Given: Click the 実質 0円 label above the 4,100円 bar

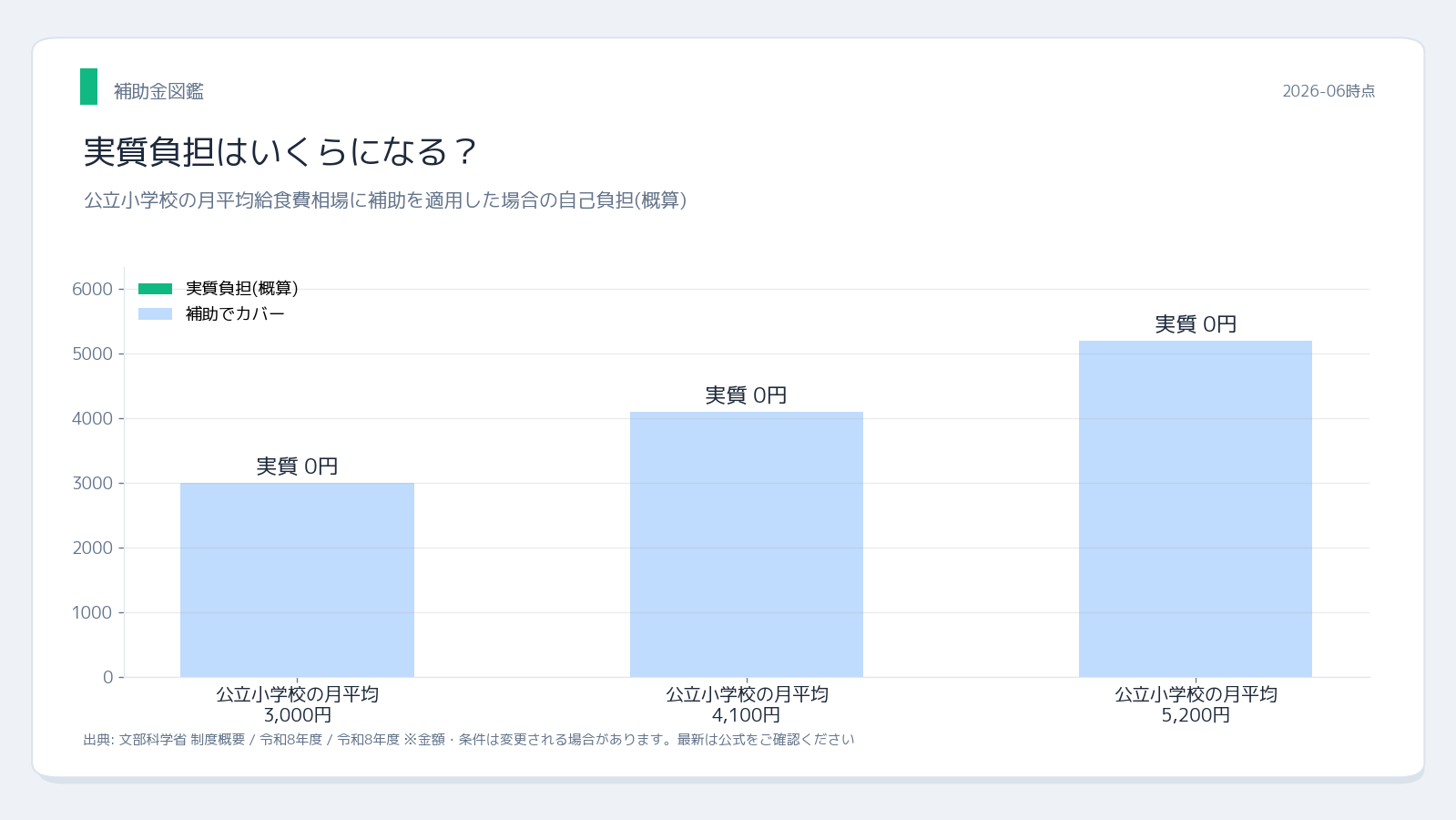Looking at the screenshot, I should pyautogui.click(x=747, y=395).
